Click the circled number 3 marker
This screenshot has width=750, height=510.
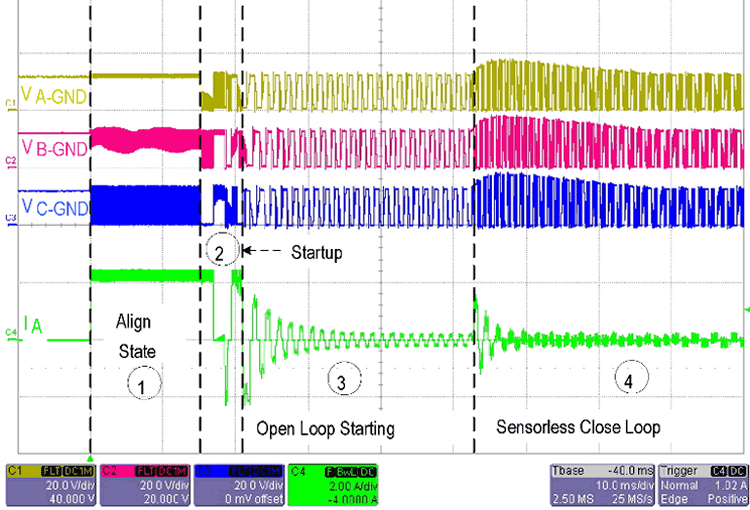coord(341,381)
